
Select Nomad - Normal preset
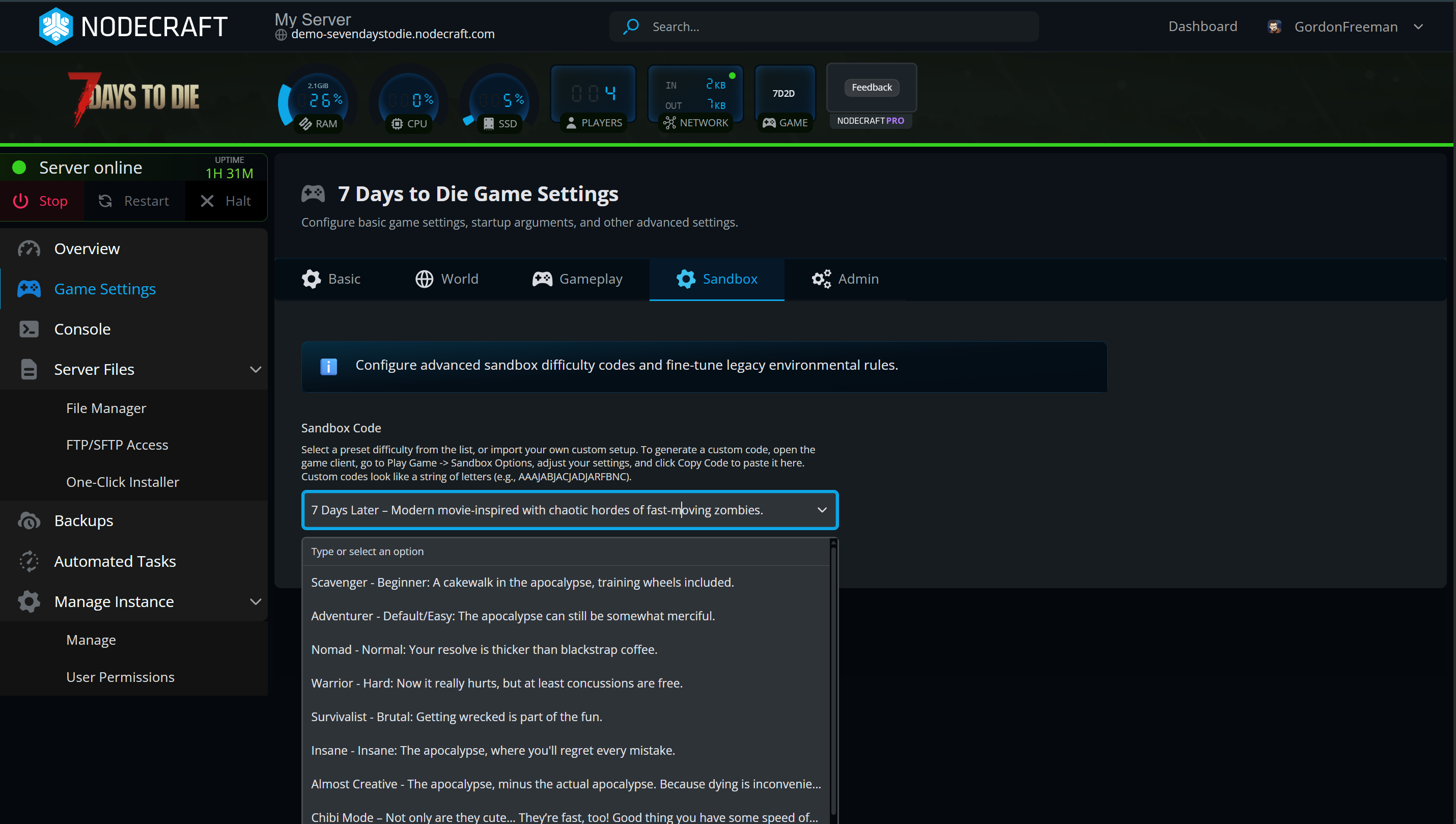pos(566,649)
